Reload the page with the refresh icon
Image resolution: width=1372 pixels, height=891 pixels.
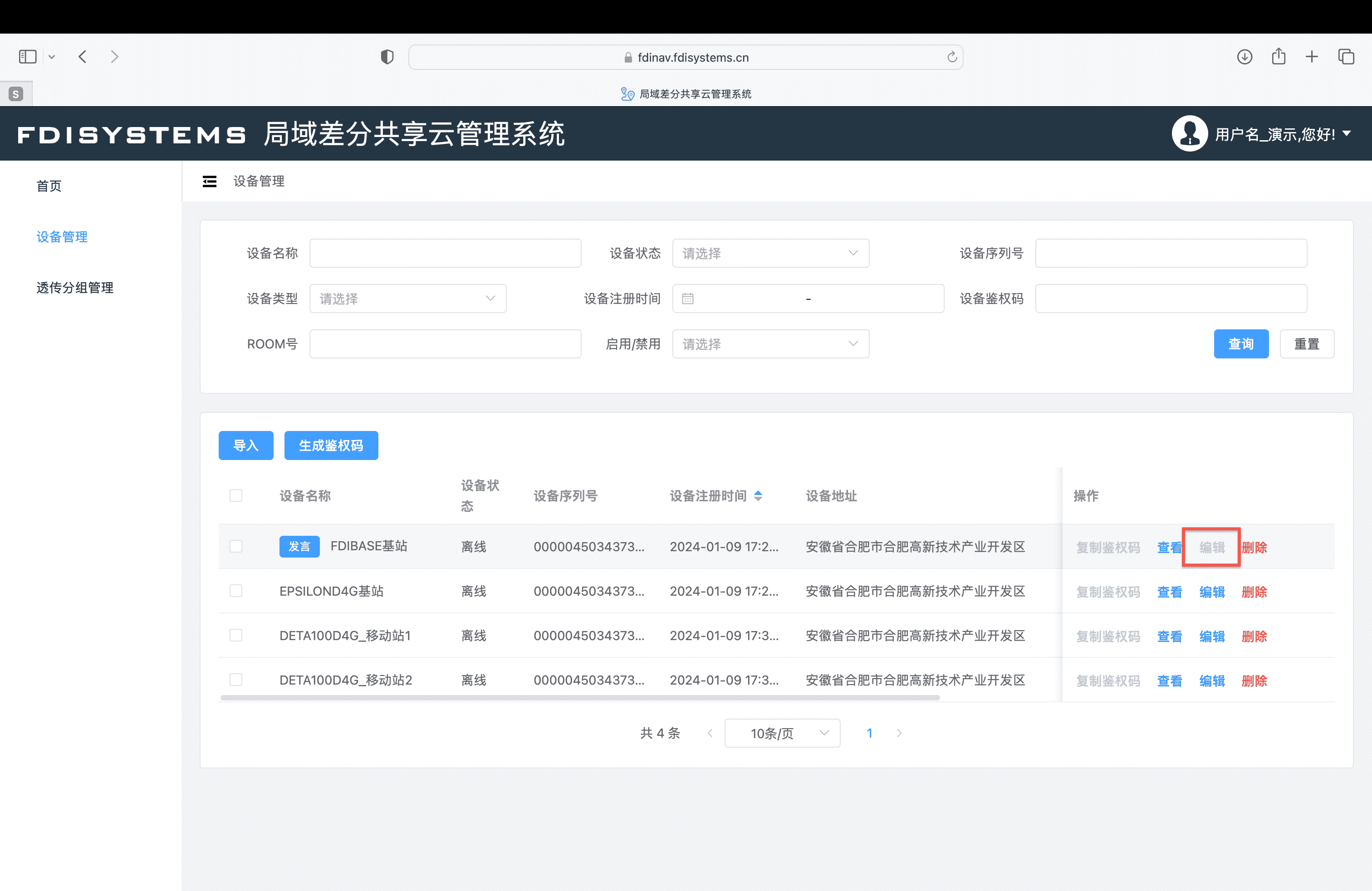pyautogui.click(x=952, y=57)
